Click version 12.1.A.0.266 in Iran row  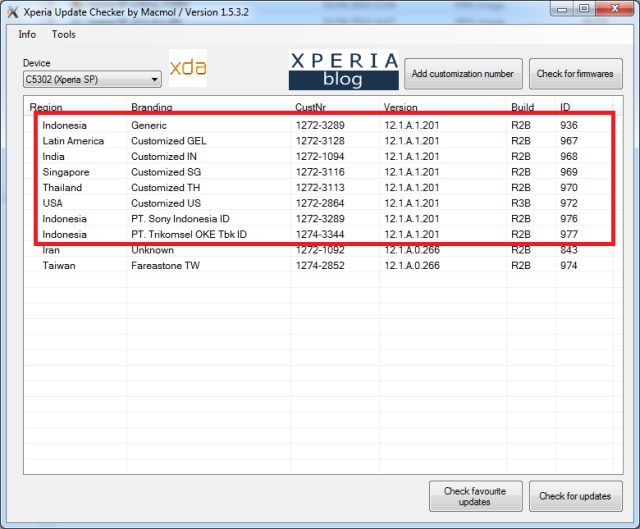(412, 250)
